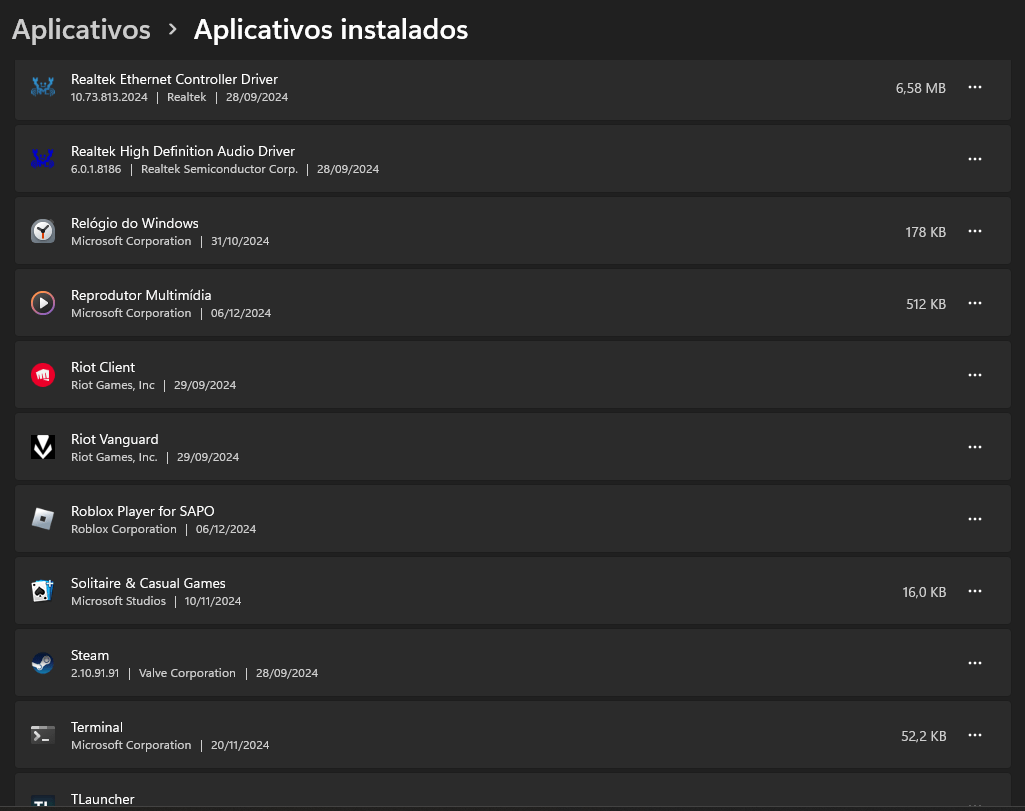Click the Aplicativos instalados page heading
This screenshot has height=811, width=1025.
pyautogui.click(x=331, y=29)
